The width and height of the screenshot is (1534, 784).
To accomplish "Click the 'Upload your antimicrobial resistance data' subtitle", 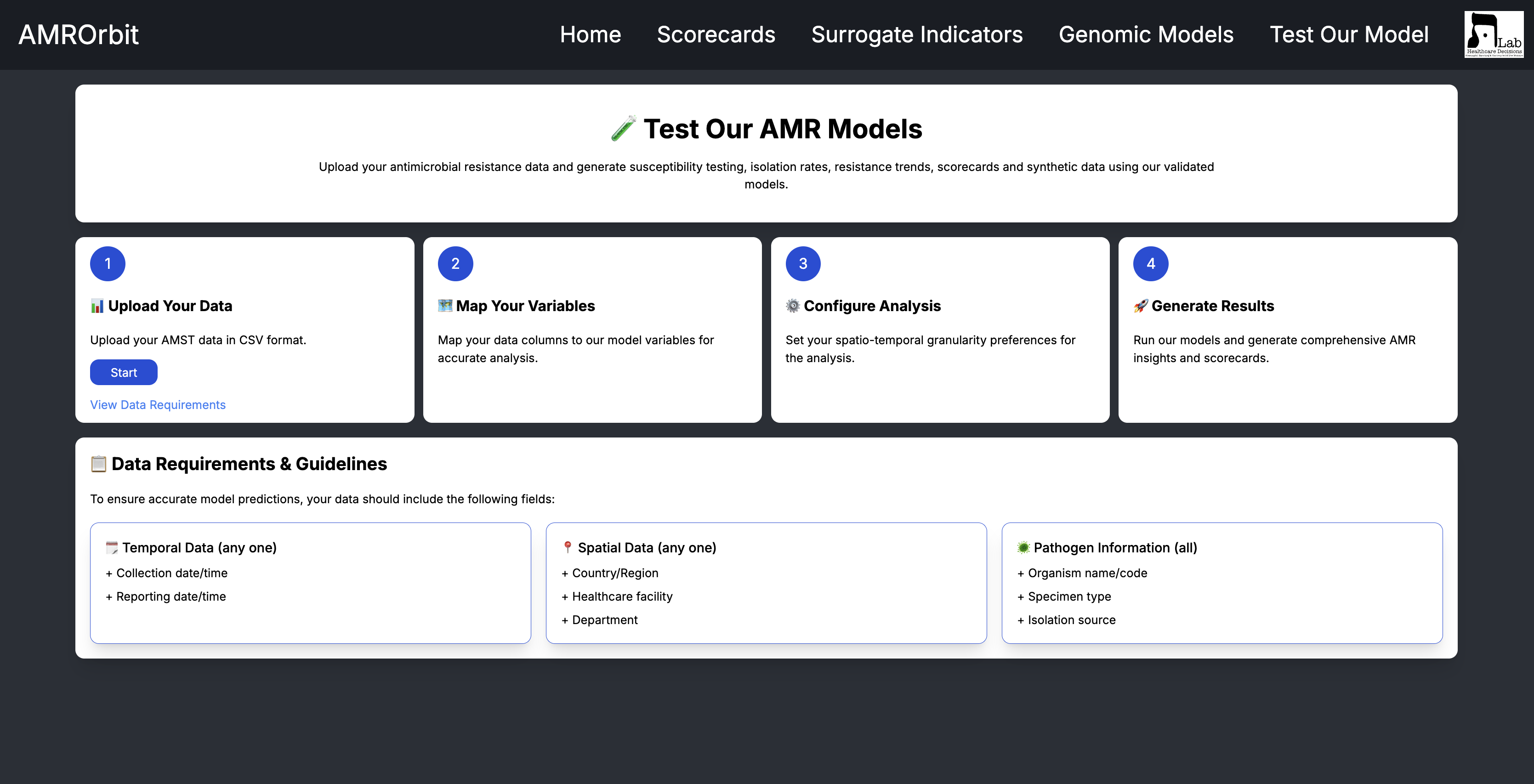I will click(767, 176).
